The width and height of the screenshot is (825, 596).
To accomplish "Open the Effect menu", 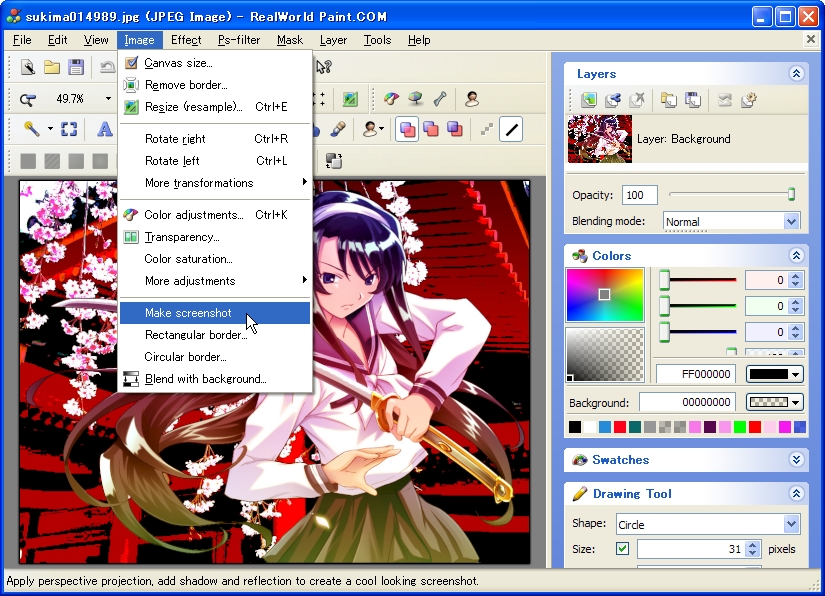I will point(186,40).
